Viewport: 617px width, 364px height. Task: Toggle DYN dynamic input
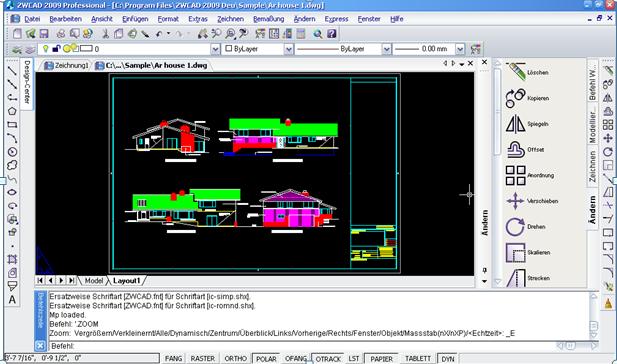447,358
